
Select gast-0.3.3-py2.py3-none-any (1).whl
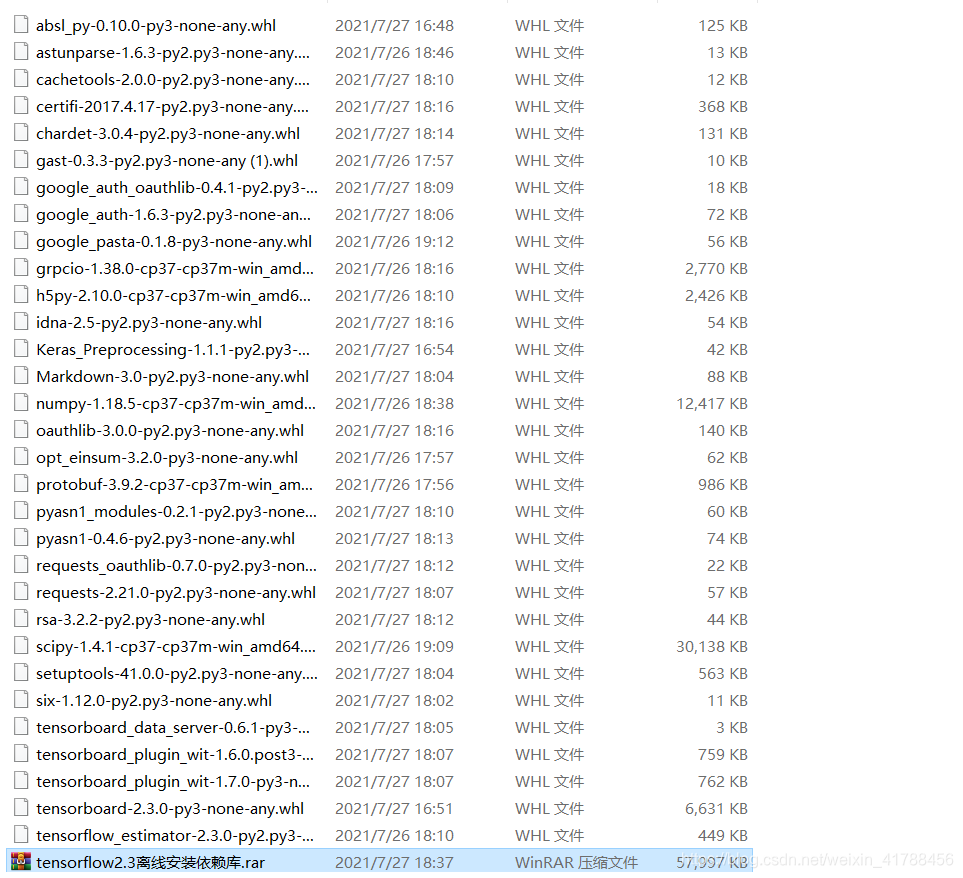(x=167, y=161)
